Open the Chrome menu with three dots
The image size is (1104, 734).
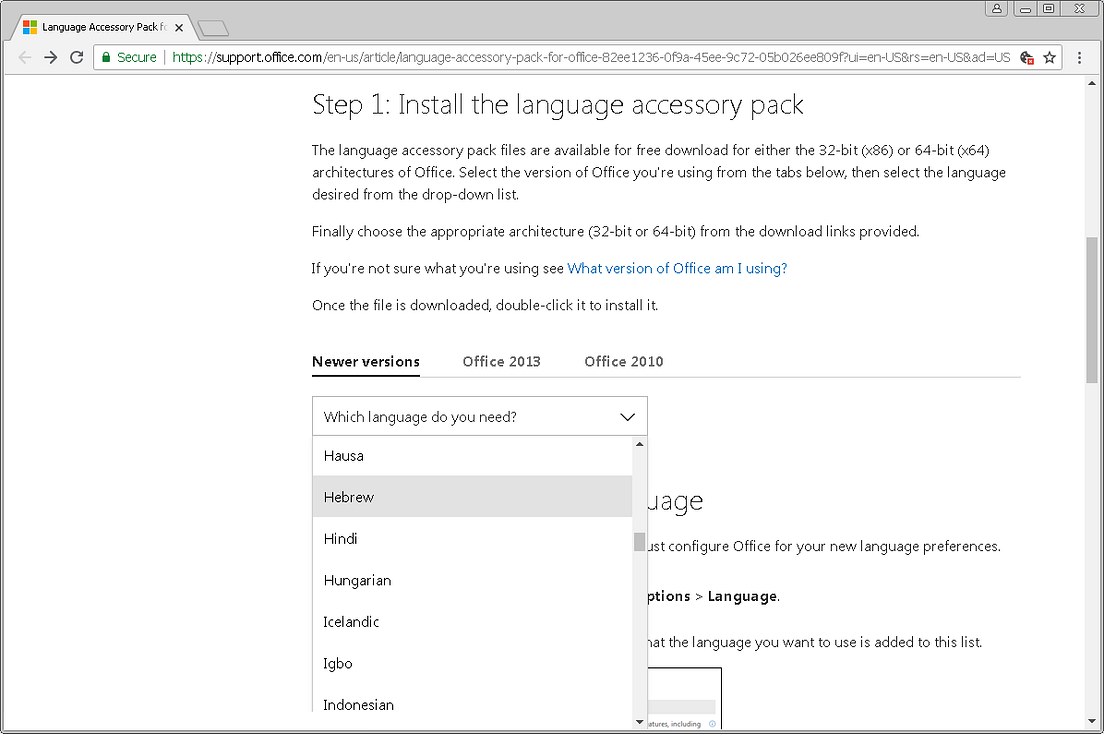pyautogui.click(x=1079, y=58)
